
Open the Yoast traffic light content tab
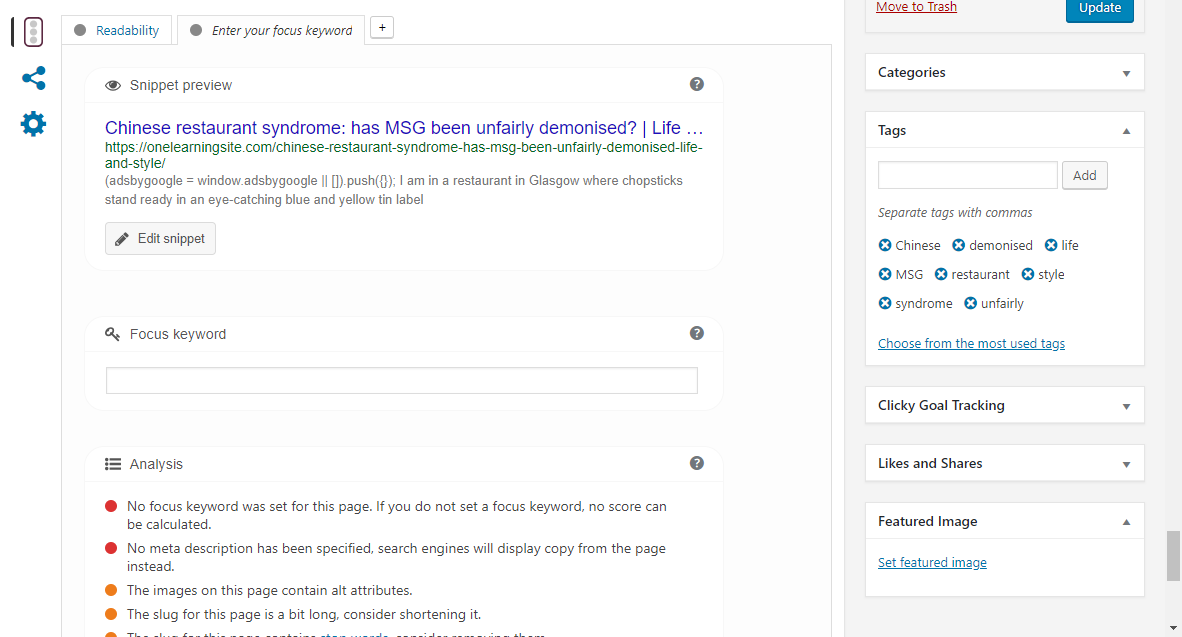pyautogui.click(x=33, y=32)
